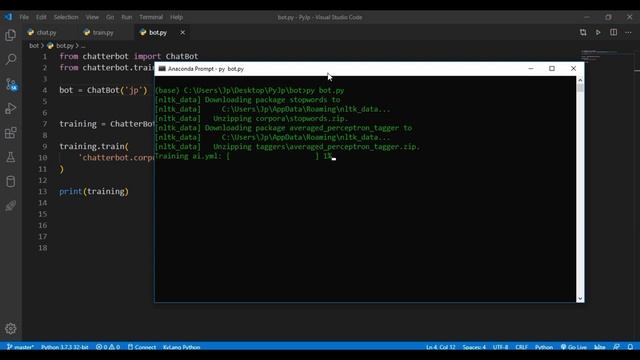Click the Anaconda Prompt scrollbar down arrow
640x360 pixels.
pos(580,299)
